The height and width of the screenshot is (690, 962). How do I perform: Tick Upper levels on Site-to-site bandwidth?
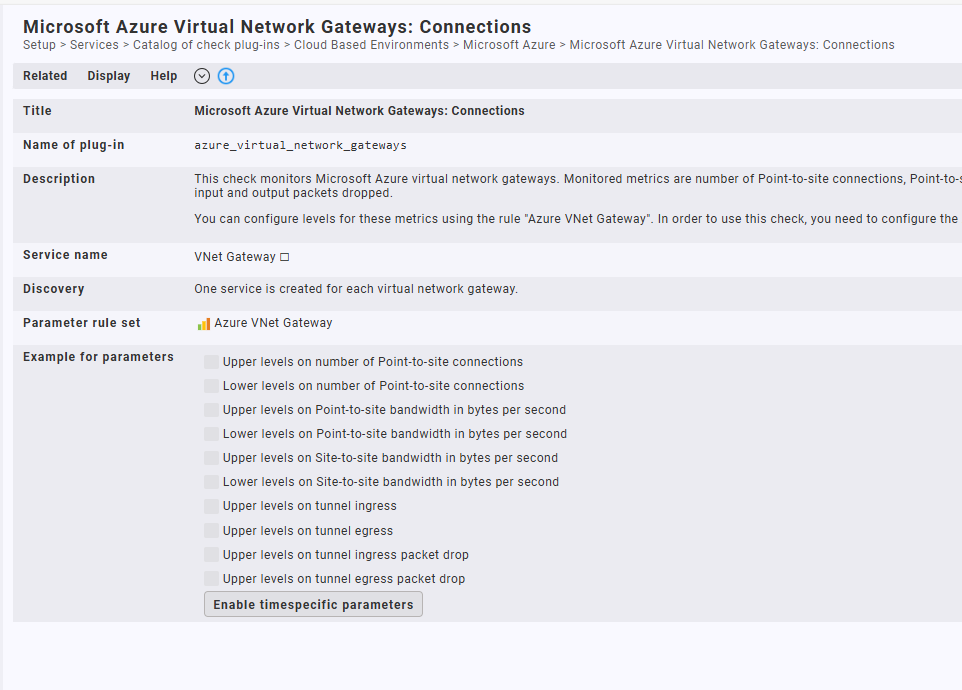(x=211, y=458)
